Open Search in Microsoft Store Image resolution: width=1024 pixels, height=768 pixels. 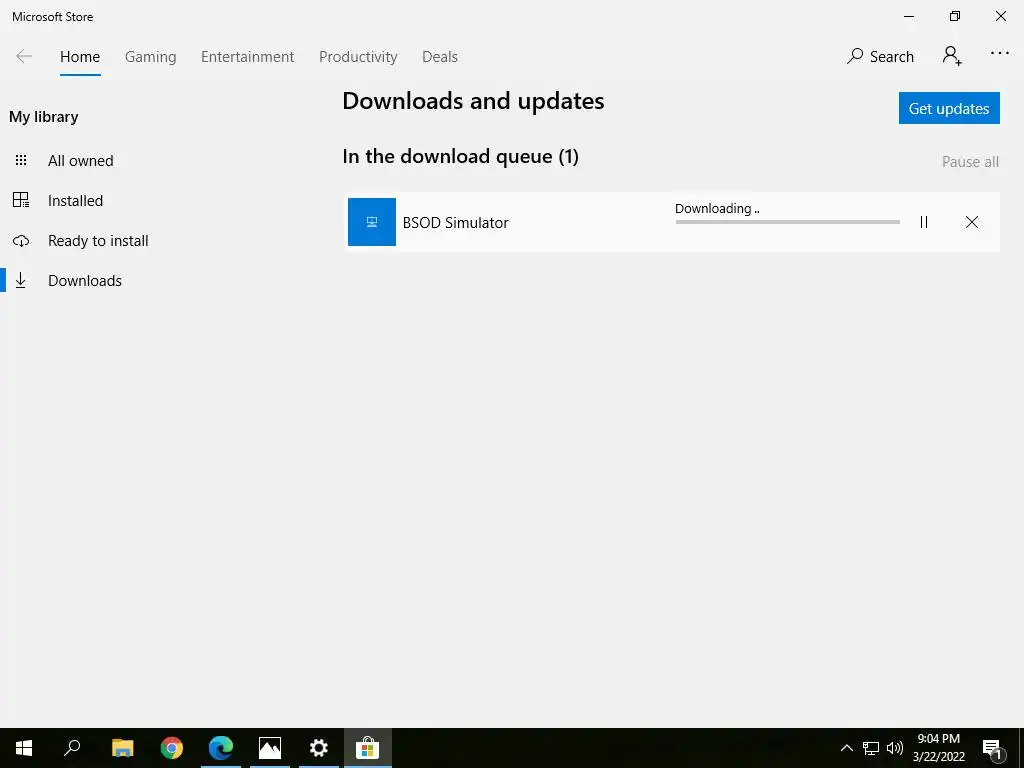click(880, 56)
